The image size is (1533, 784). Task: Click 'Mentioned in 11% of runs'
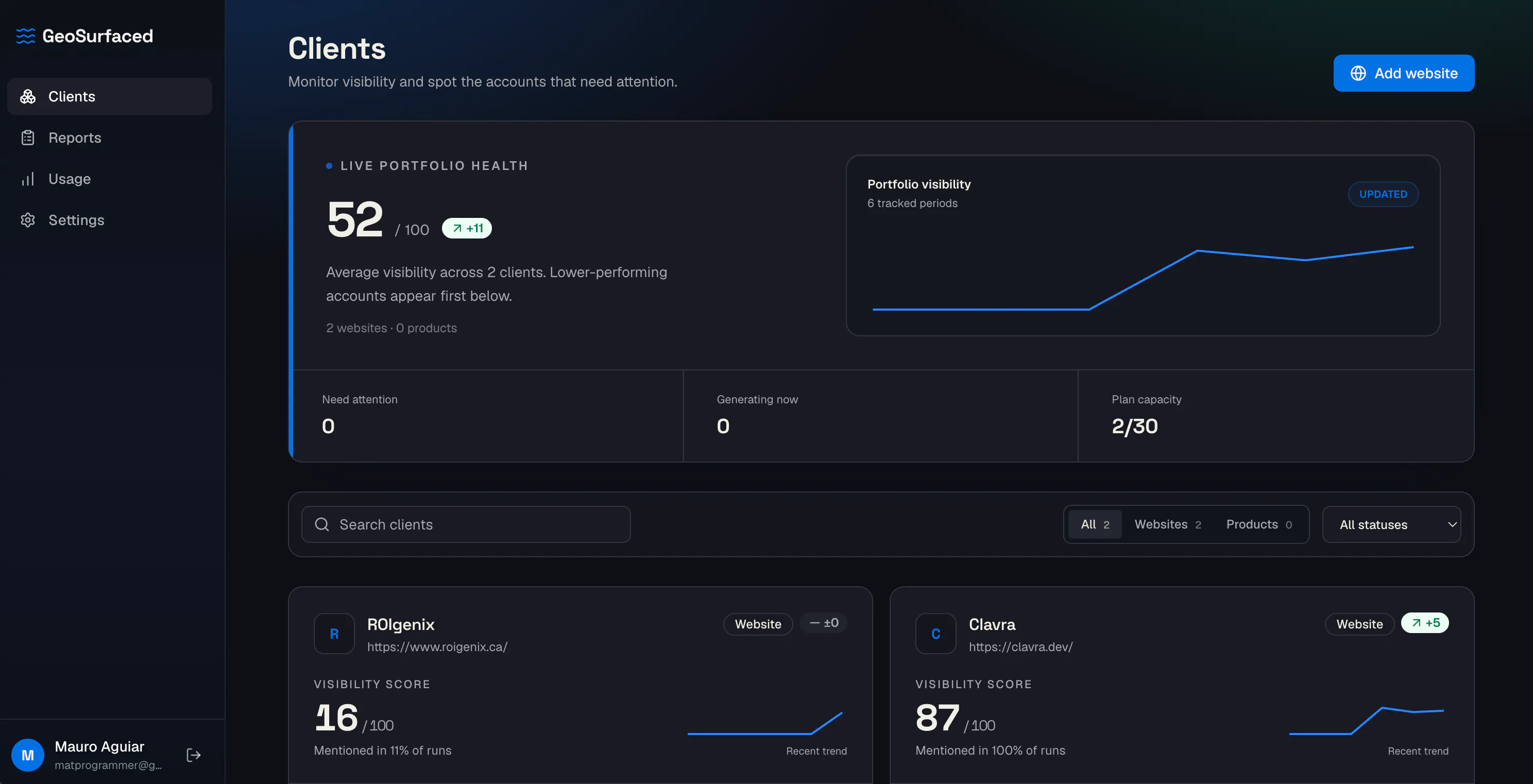383,751
